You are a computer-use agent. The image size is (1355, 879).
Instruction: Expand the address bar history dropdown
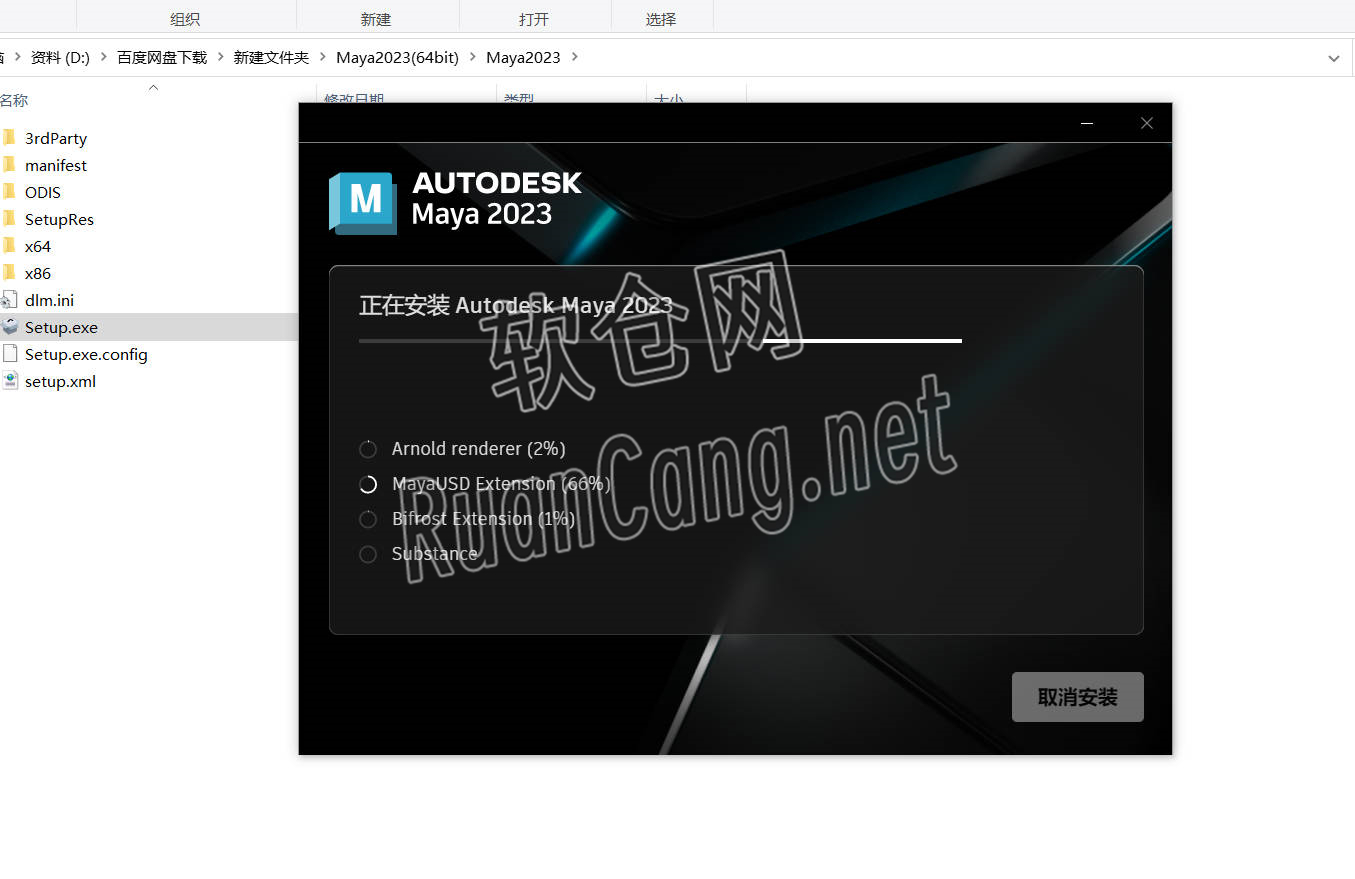tap(1333, 58)
